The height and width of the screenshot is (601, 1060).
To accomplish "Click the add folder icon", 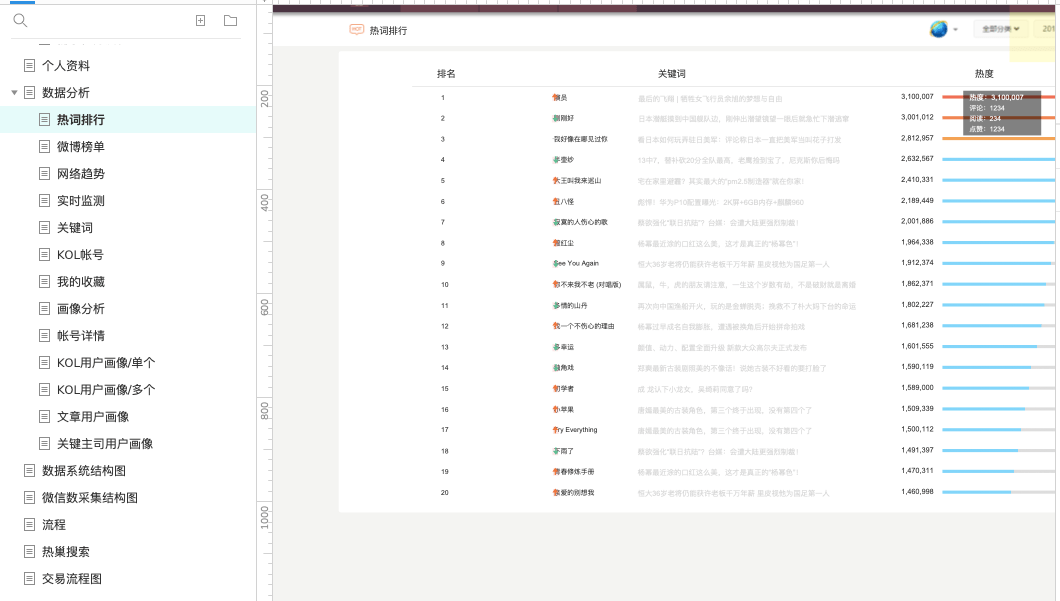I will pyautogui.click(x=231, y=21).
